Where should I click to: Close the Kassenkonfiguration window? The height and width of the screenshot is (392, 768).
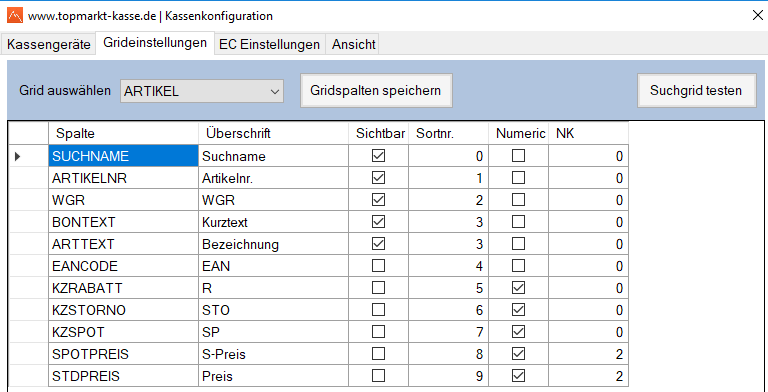[757, 16]
